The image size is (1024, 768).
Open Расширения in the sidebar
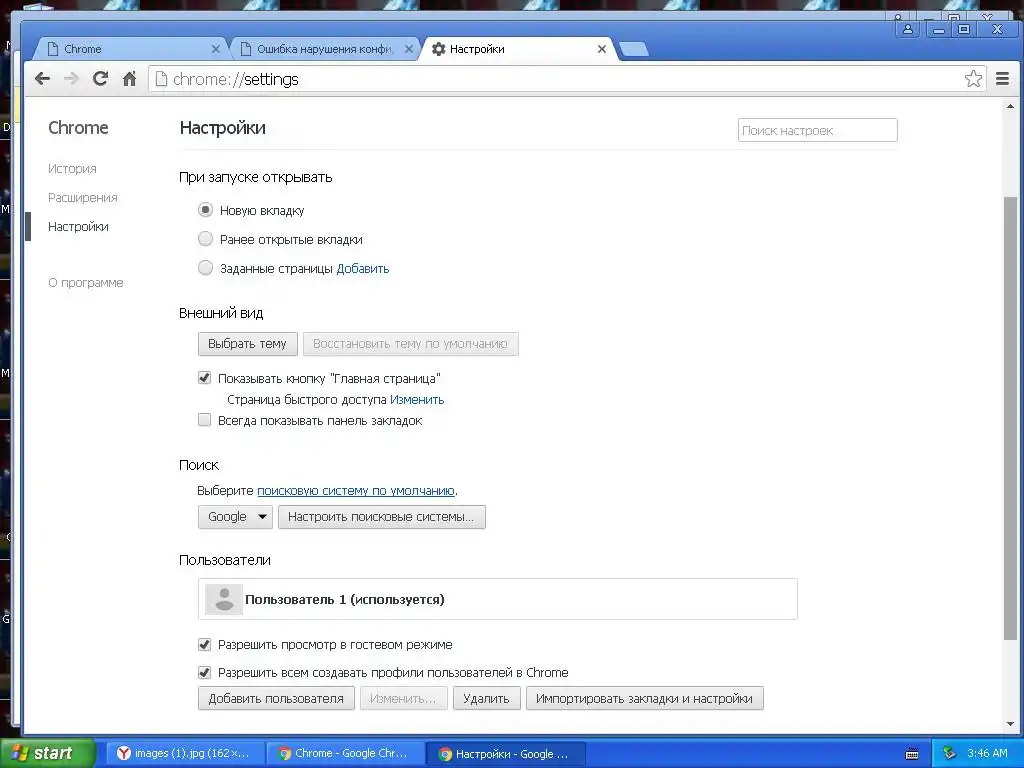coord(82,197)
